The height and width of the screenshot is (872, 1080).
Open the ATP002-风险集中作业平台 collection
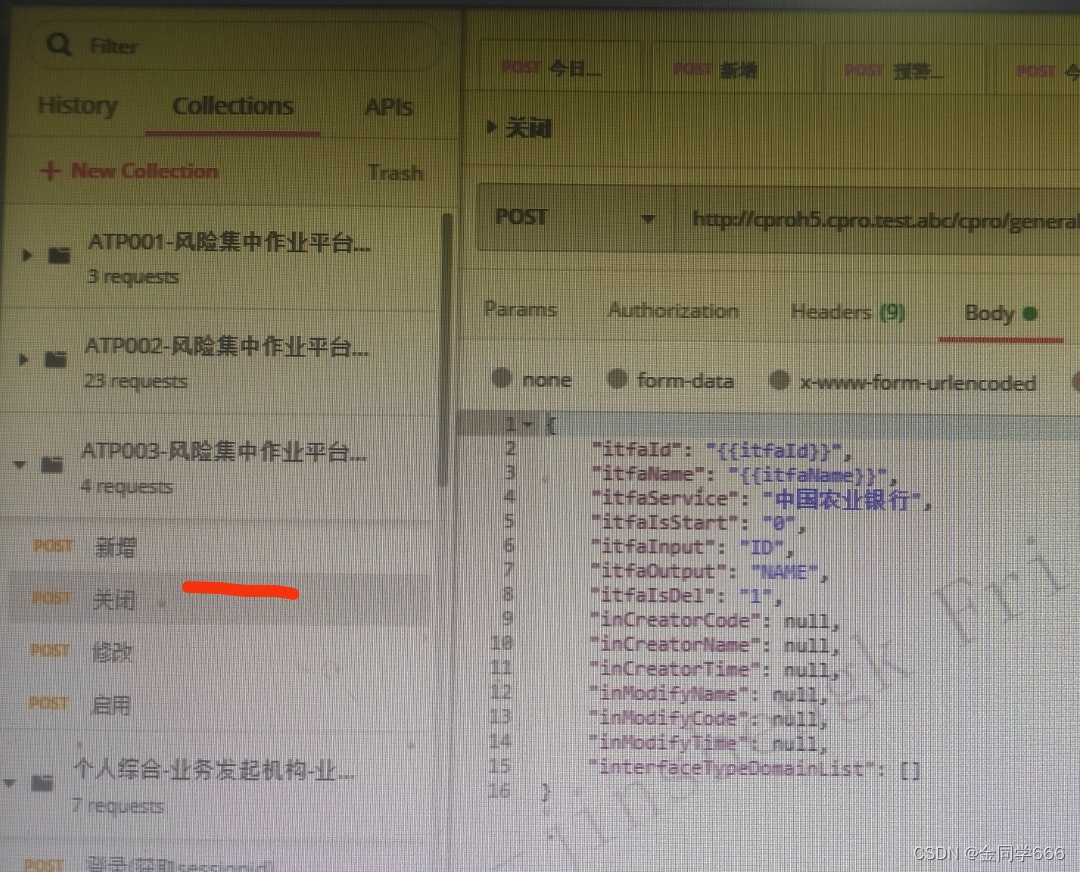click(x=226, y=346)
